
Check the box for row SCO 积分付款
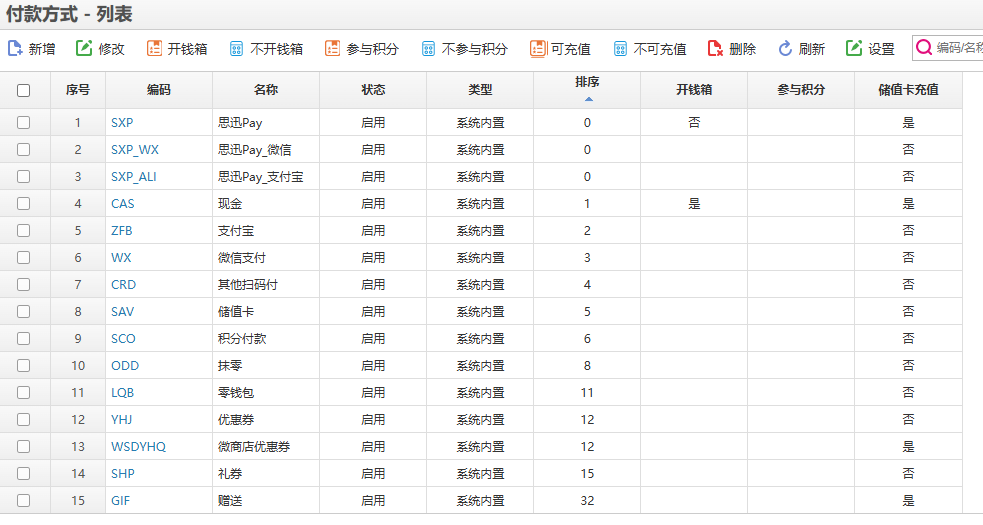coord(24,338)
